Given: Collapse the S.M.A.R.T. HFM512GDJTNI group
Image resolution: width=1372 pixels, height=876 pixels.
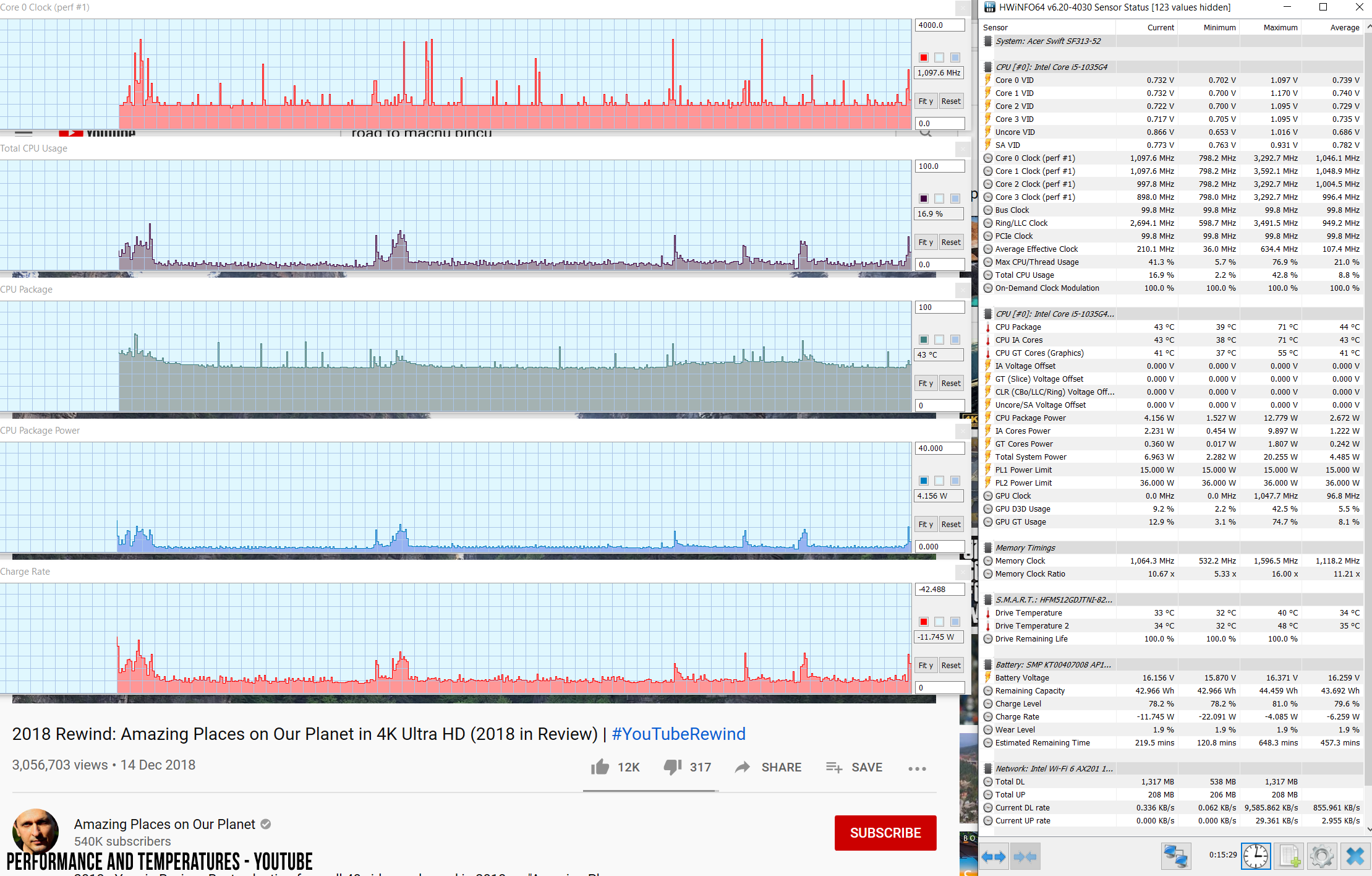Looking at the screenshot, I should [988, 599].
